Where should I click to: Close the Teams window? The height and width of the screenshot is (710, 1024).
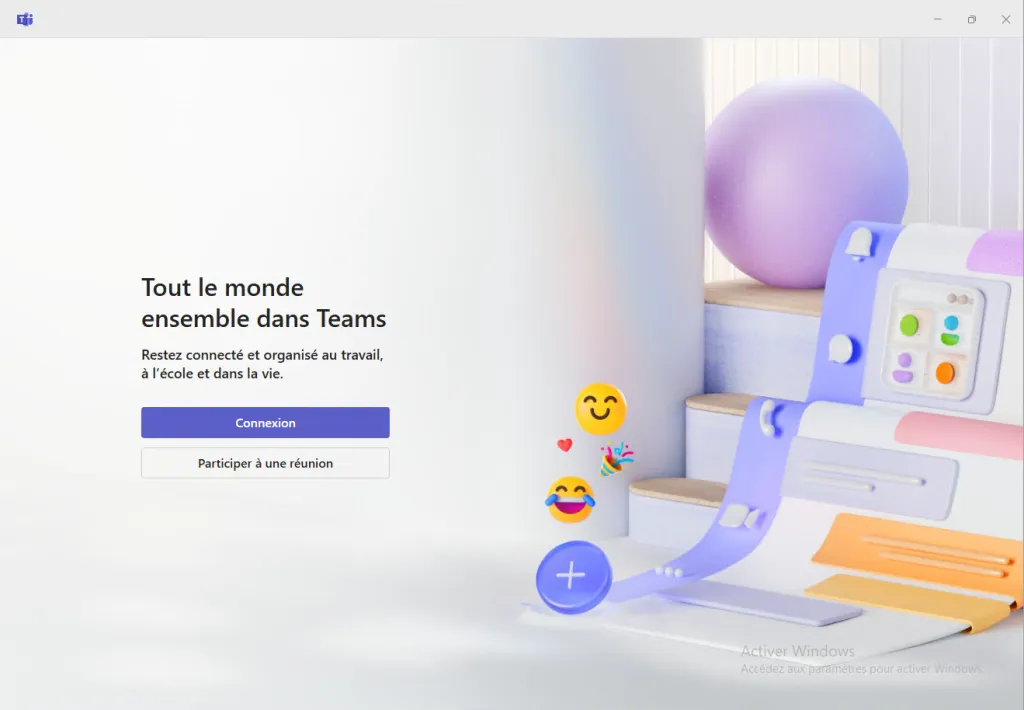click(1006, 19)
